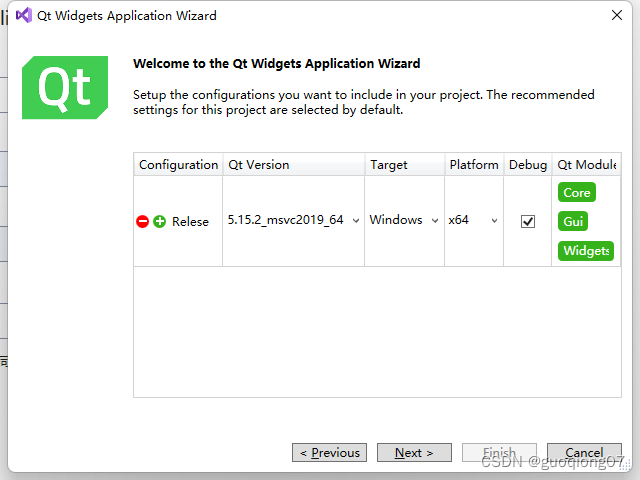Open the Platform dropdown showing x64
This screenshot has height=480, width=640.
point(473,220)
